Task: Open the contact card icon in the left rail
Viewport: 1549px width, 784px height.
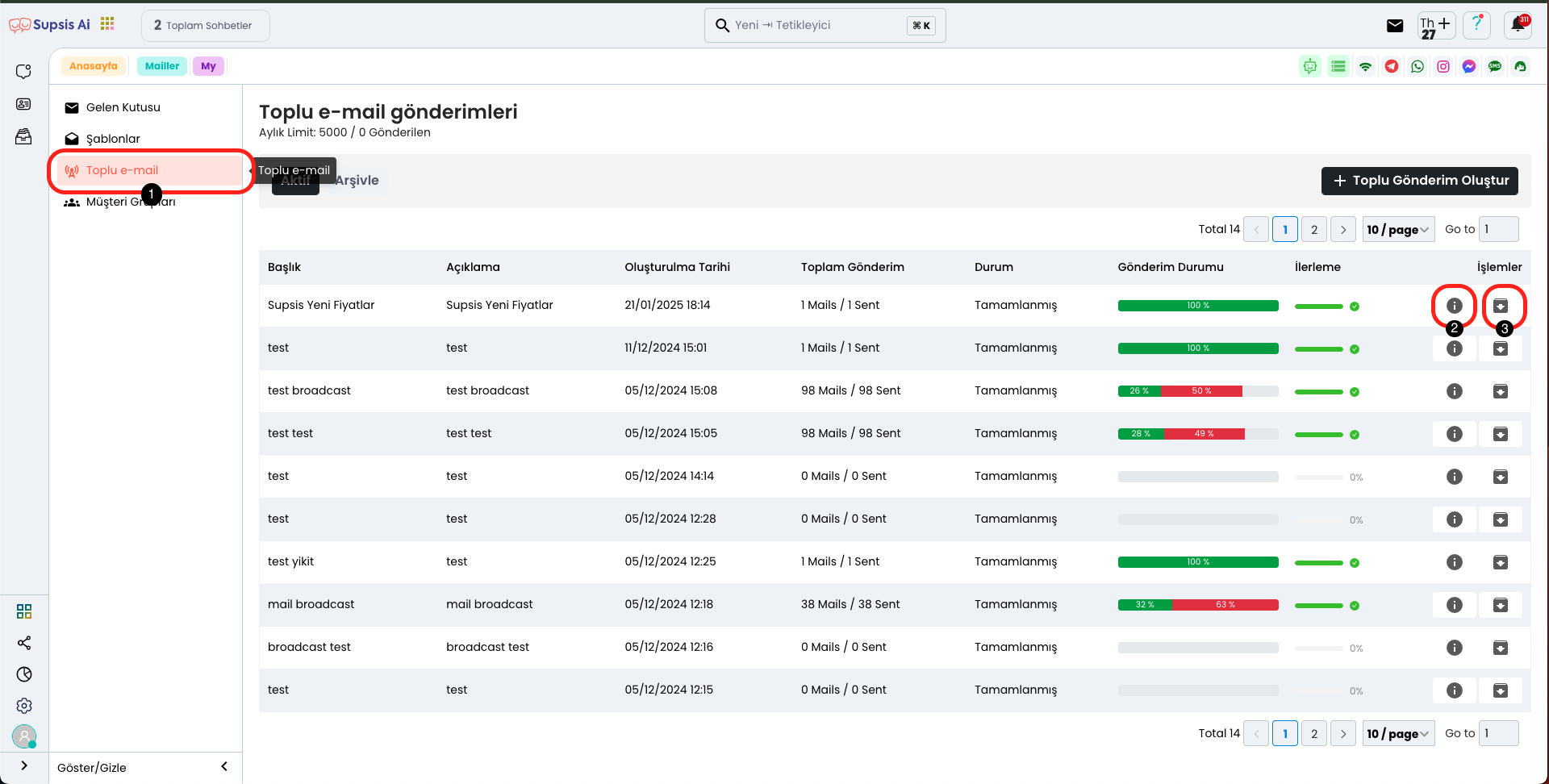Action: [23, 104]
